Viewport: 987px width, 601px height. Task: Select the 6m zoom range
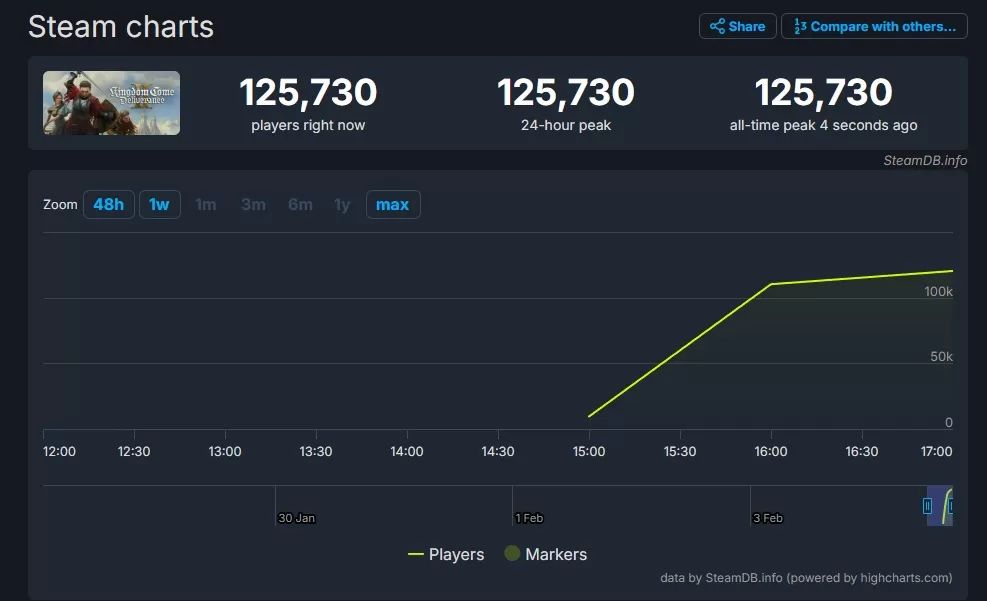click(300, 205)
